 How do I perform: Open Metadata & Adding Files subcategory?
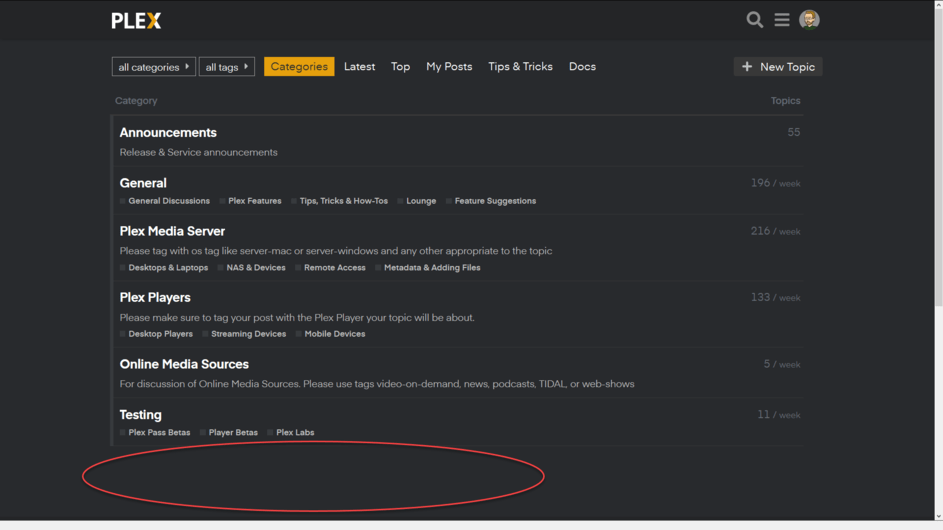(432, 268)
